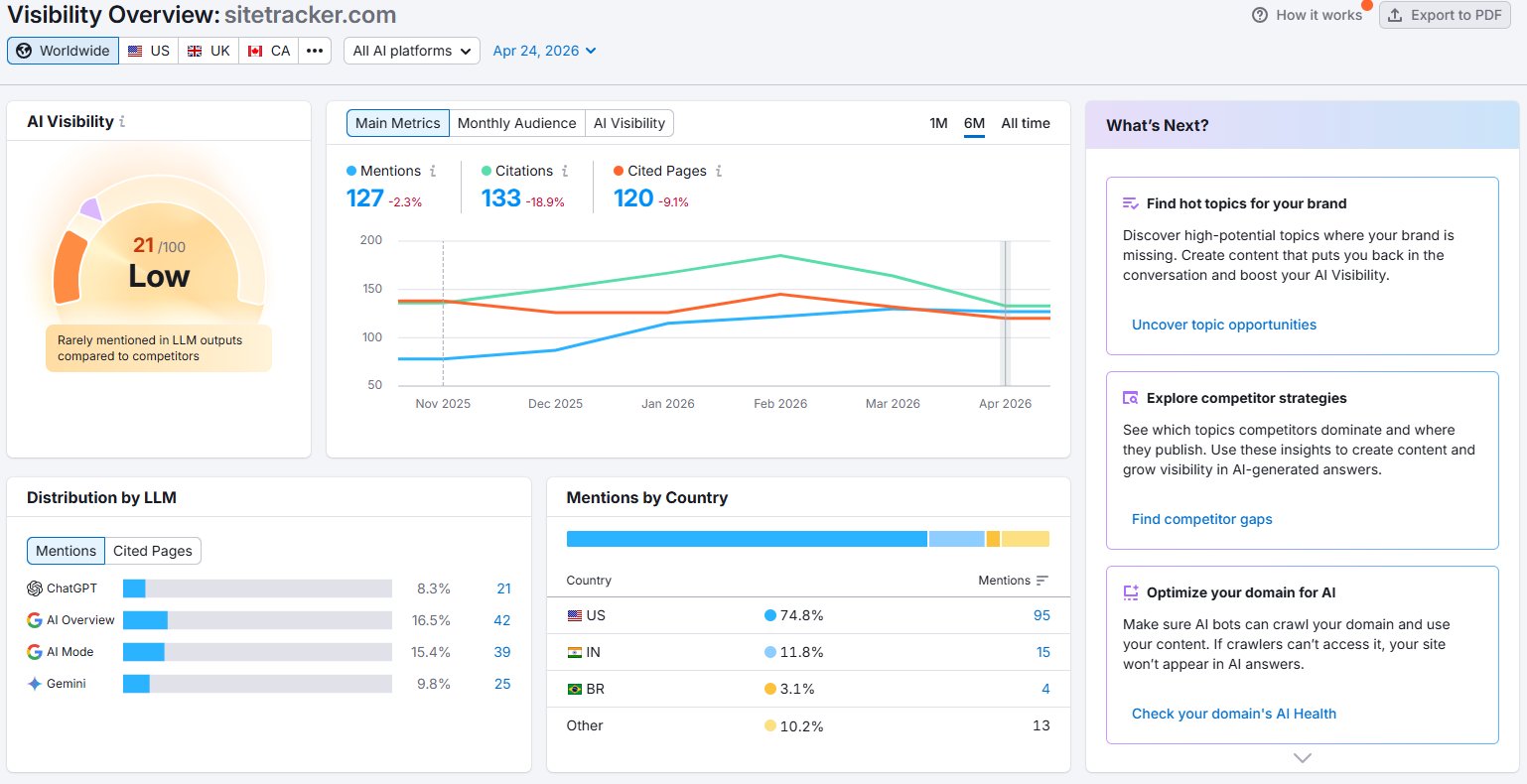Click the AI Visibility info icon
The image size is (1527, 784).
(122, 121)
